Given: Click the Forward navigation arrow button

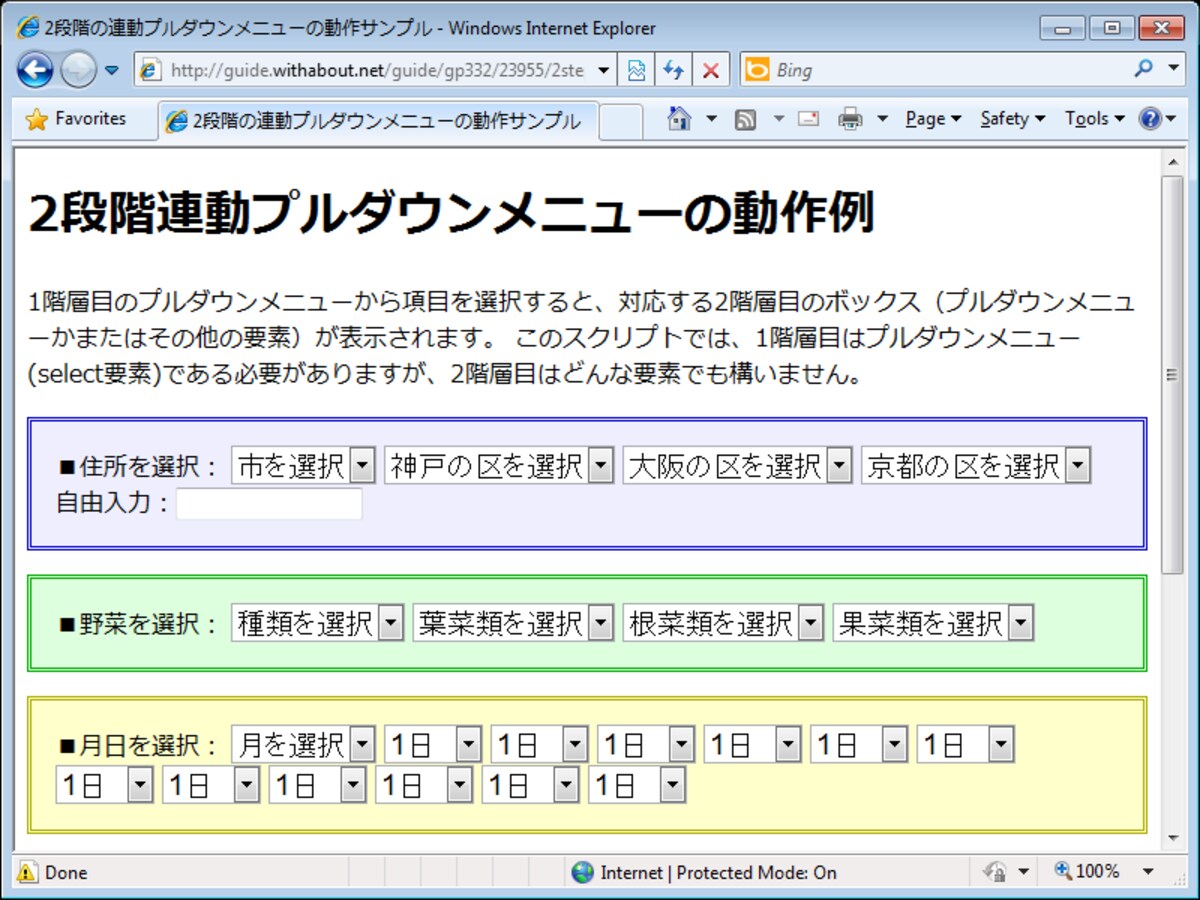Looking at the screenshot, I should tap(78, 70).
